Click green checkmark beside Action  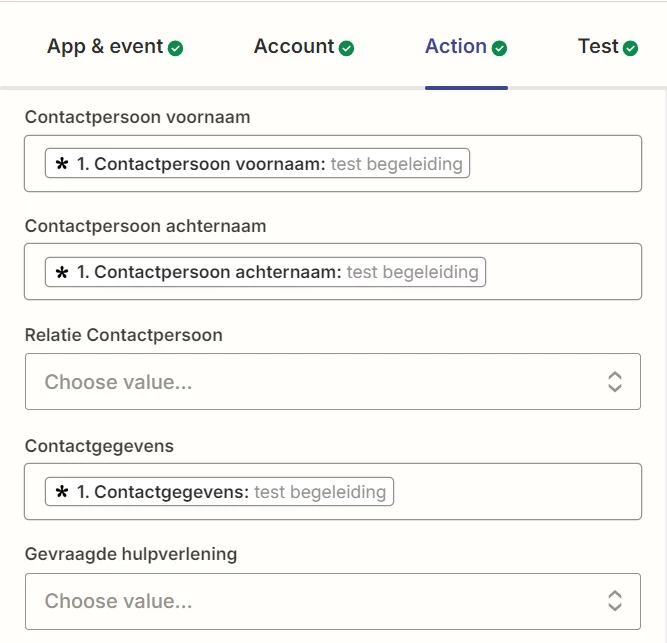(x=500, y=48)
